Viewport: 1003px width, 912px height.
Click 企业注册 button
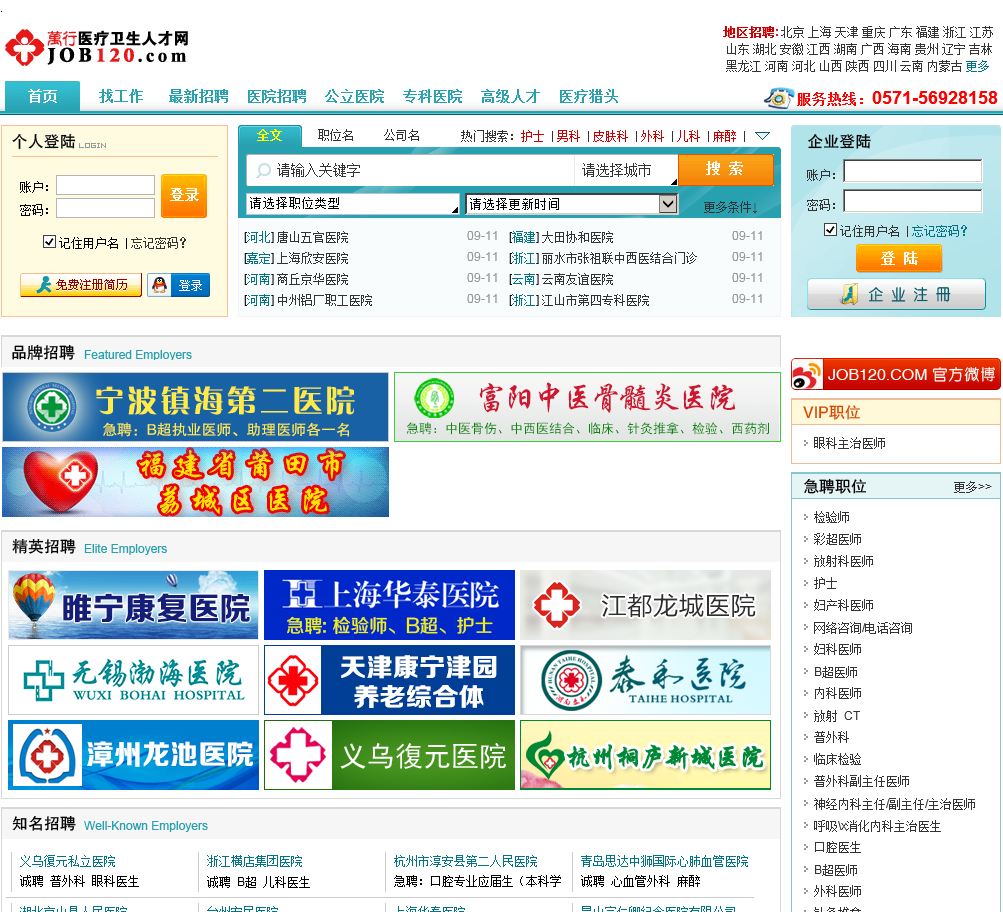(x=896, y=295)
